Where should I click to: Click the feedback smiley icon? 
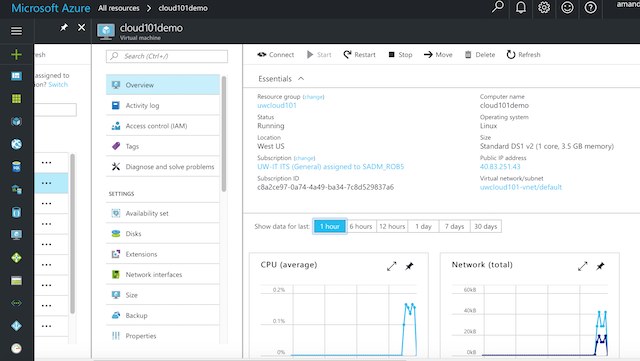(x=567, y=8)
